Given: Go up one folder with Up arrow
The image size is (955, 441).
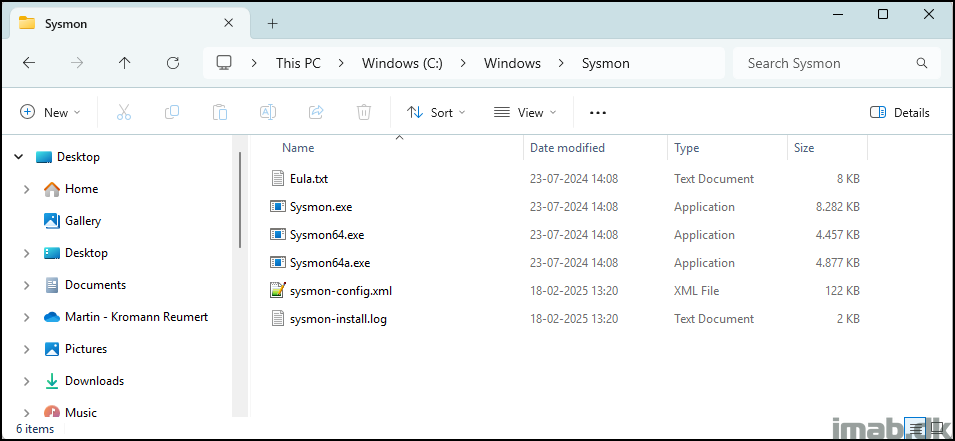Looking at the screenshot, I should coord(124,63).
